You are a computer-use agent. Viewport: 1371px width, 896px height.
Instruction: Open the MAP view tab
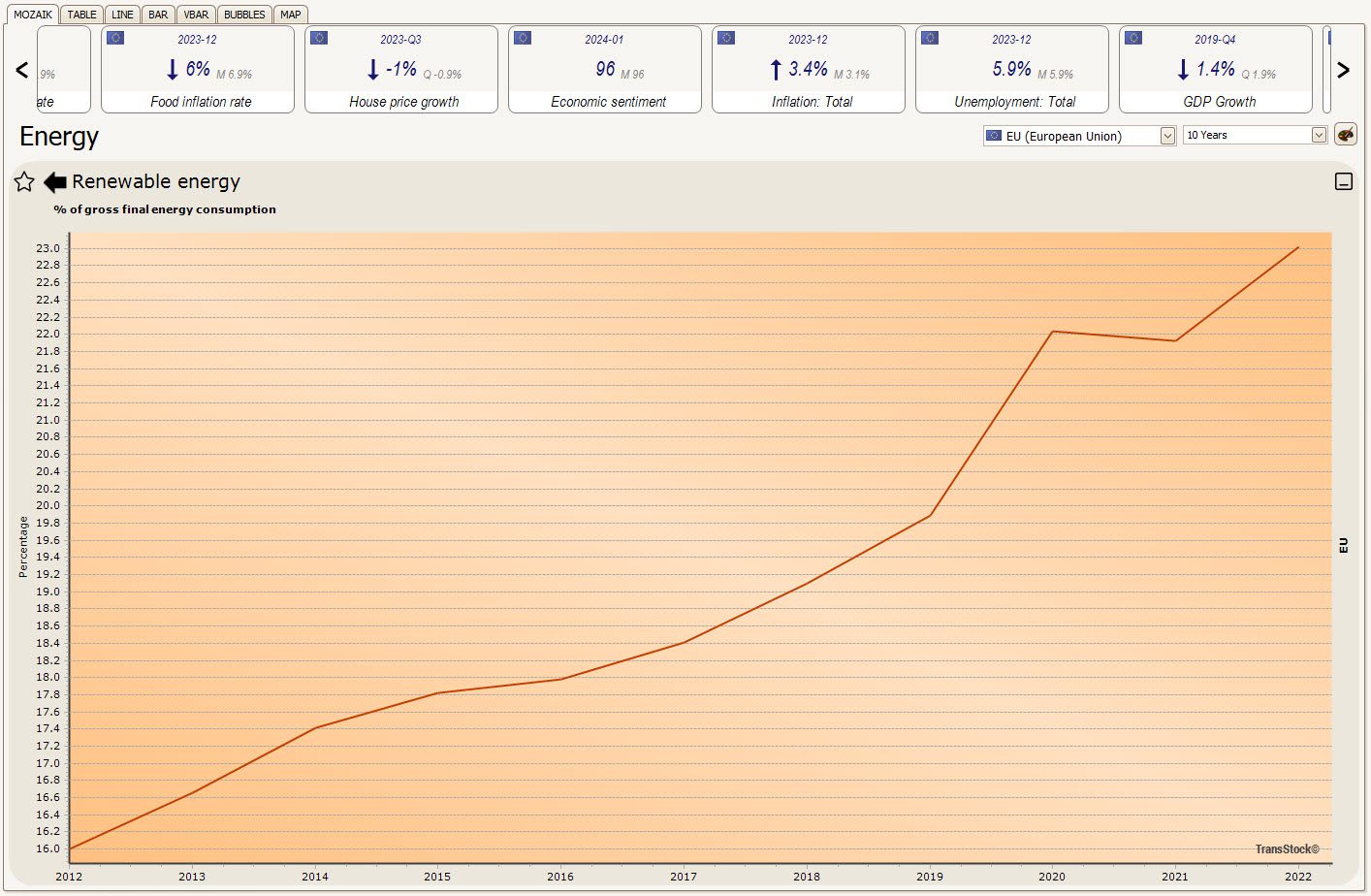coord(291,15)
